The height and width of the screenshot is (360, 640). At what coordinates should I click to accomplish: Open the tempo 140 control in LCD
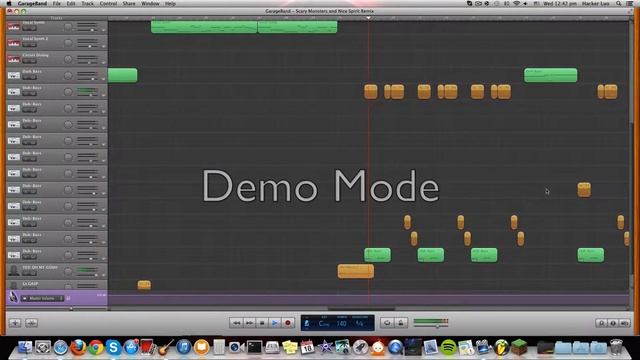click(x=341, y=324)
